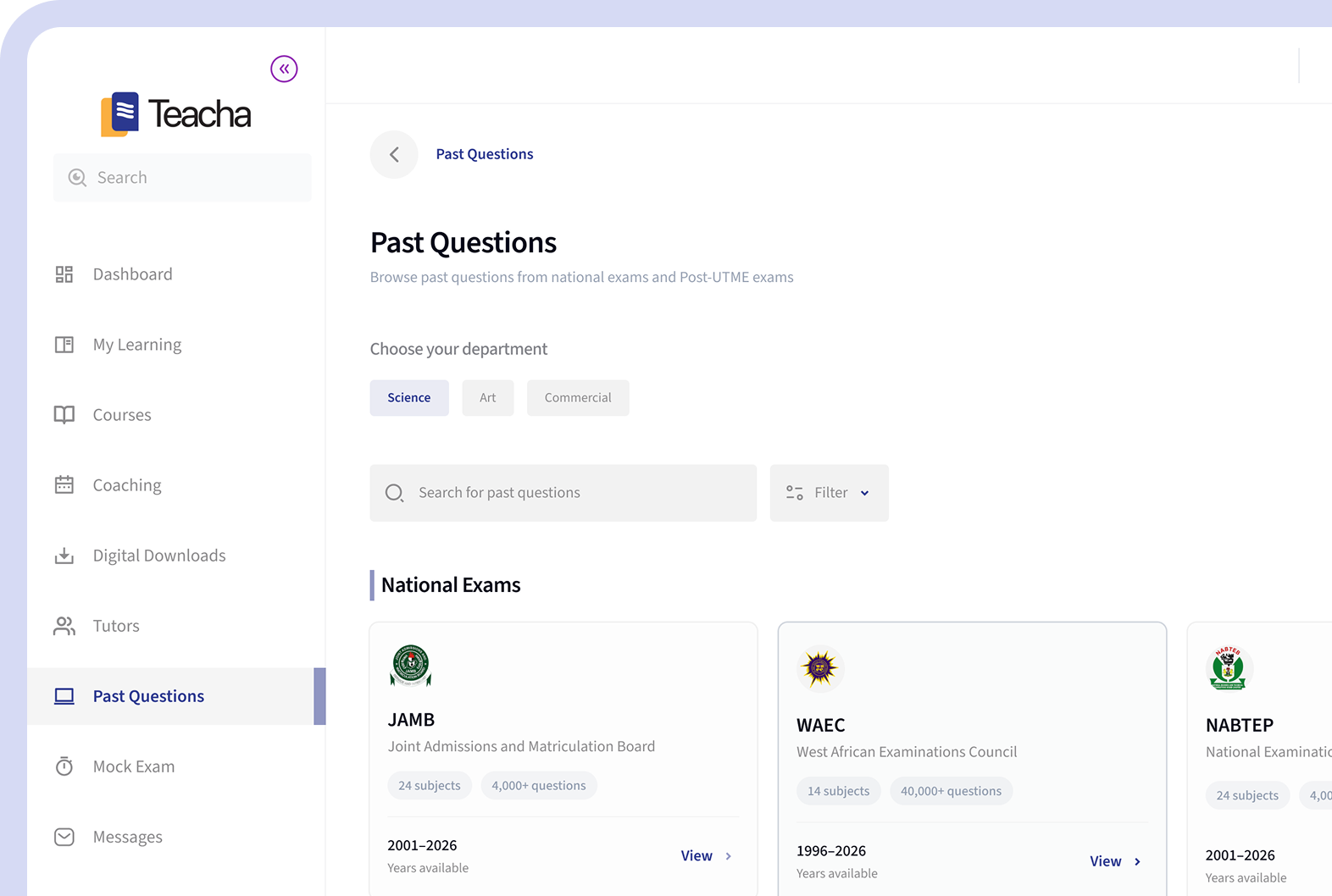Select the Commercial department
Viewport: 1332px width, 896px height.
click(578, 398)
